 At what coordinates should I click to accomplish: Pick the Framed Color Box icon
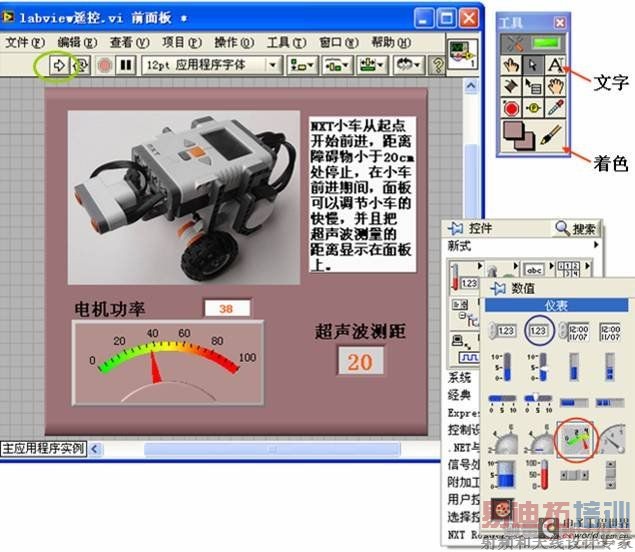point(503,511)
